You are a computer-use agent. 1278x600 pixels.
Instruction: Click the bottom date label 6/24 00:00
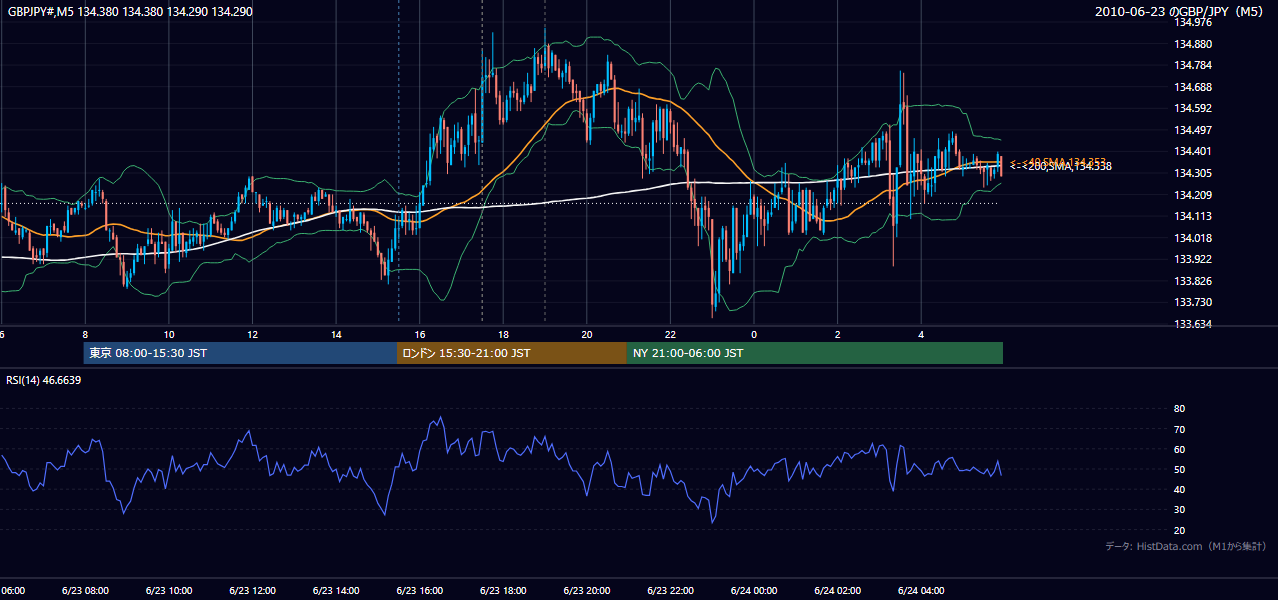coord(754,591)
